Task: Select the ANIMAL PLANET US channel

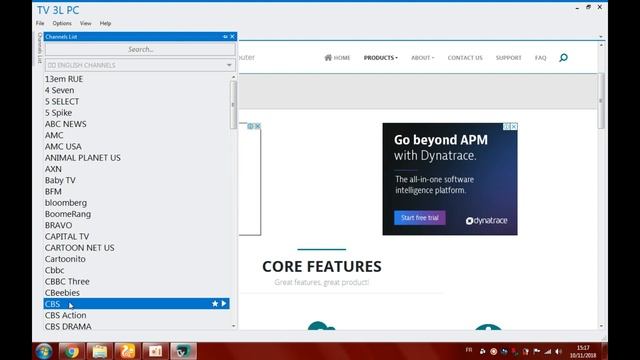Action: (136, 158)
